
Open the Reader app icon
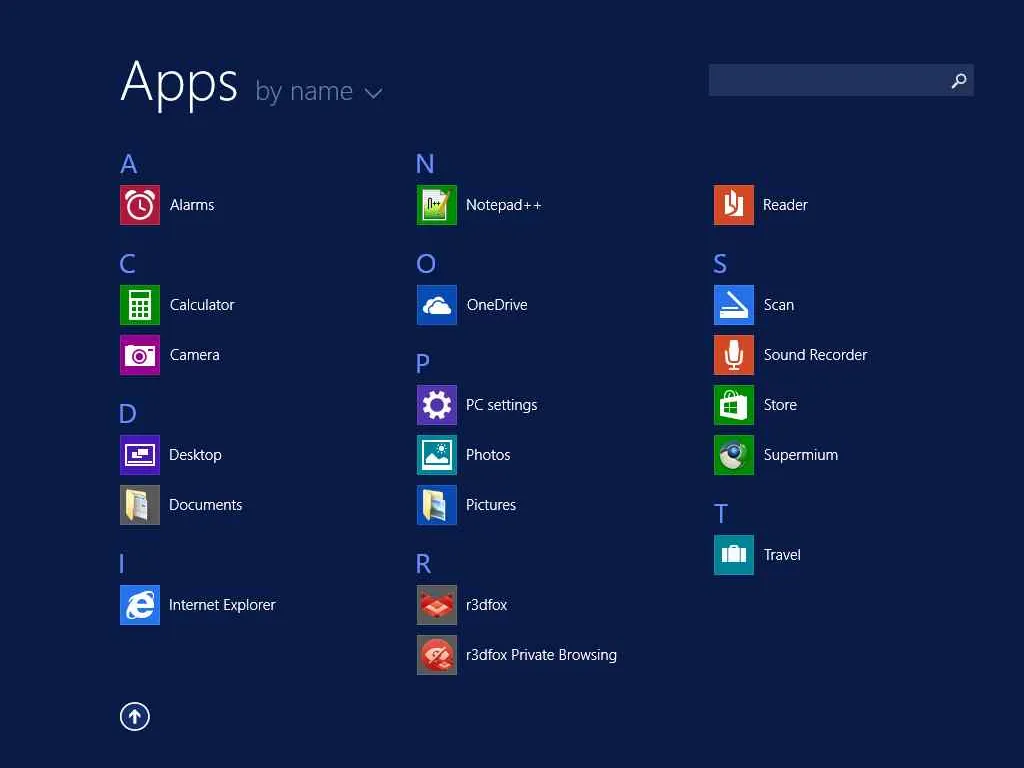[734, 205]
